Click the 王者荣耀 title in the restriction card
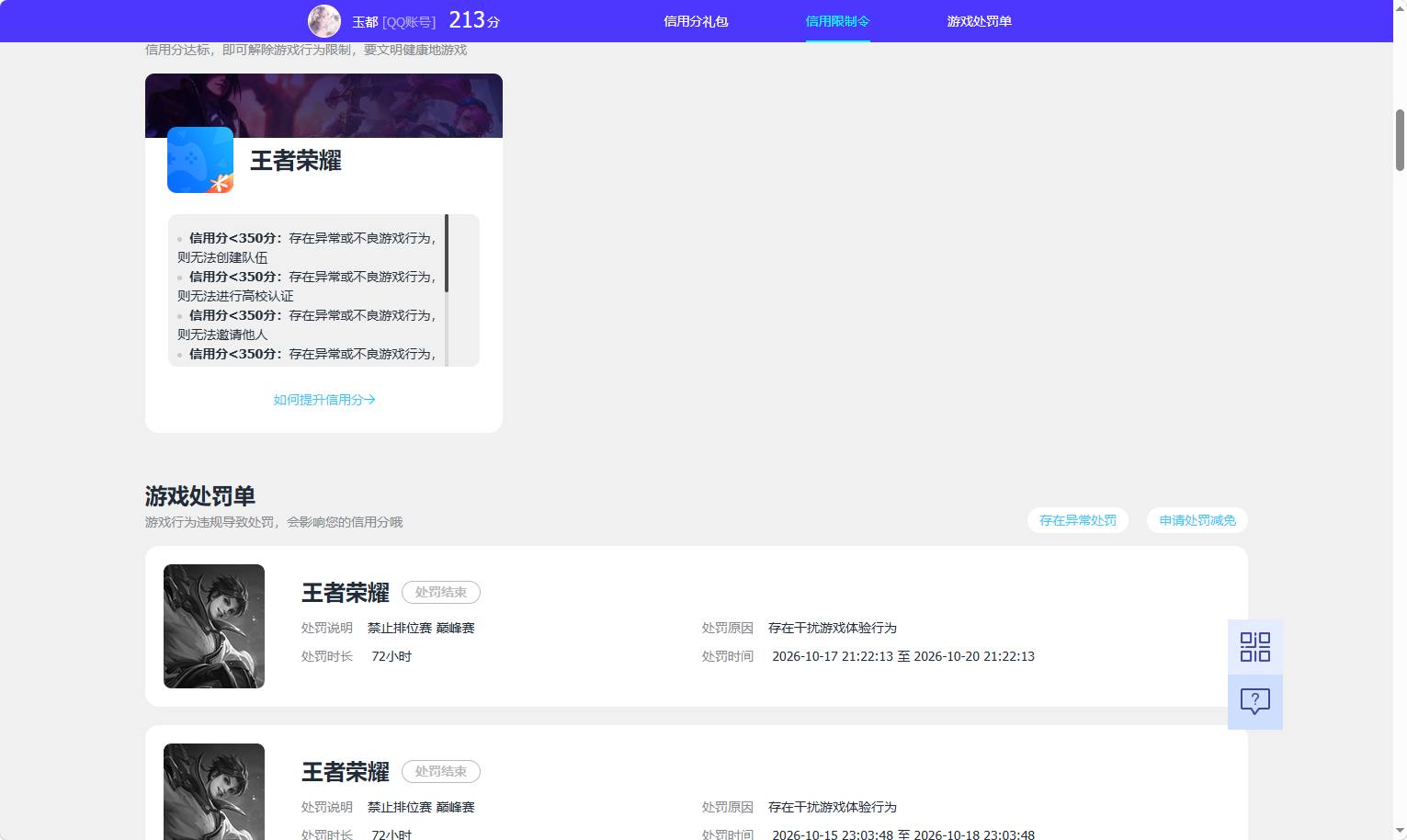The image size is (1407, 840). [296, 161]
